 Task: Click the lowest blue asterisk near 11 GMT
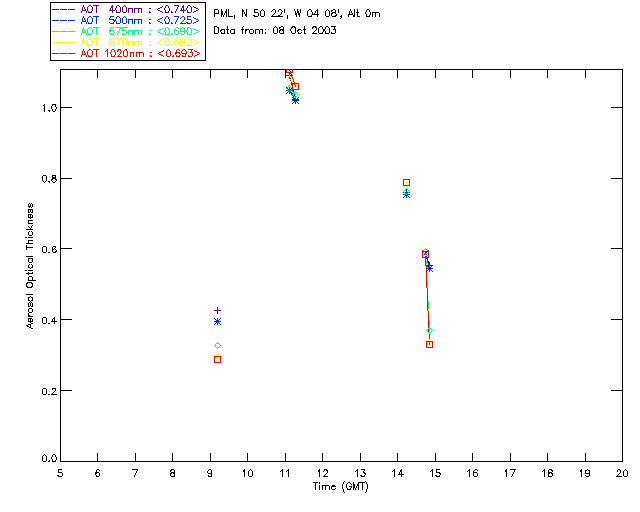pyautogui.click(x=296, y=100)
